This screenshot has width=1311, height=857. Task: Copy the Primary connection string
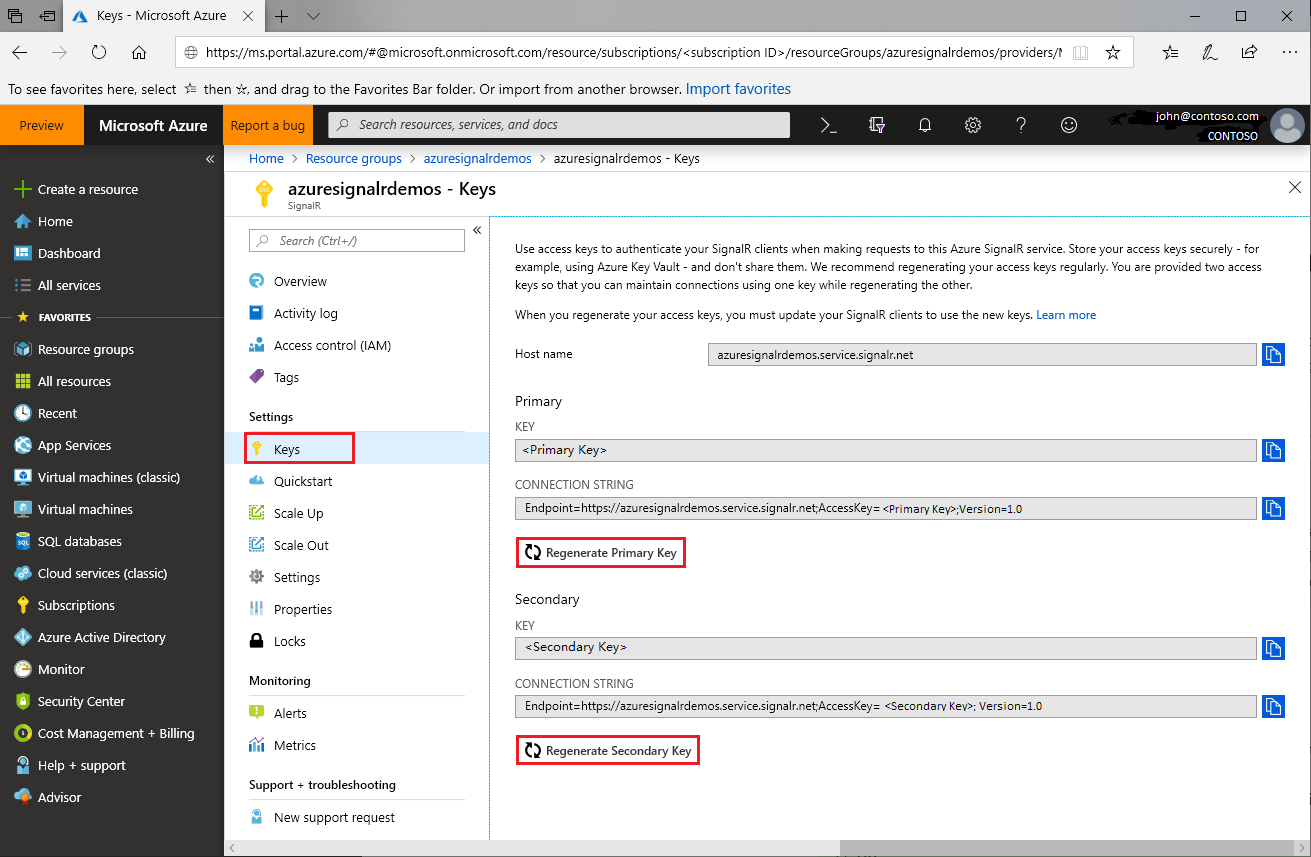[1273, 508]
